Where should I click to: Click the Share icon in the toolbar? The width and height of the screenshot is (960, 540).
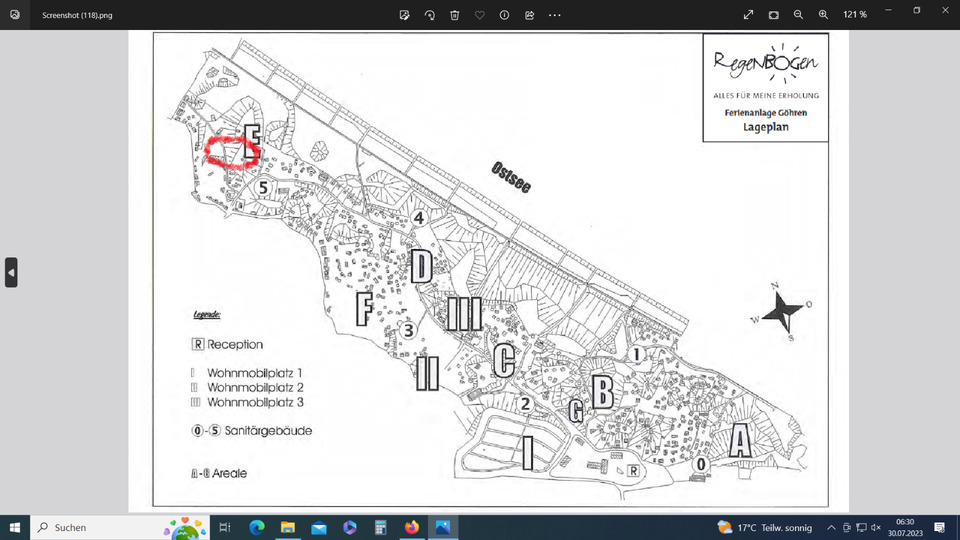tap(529, 15)
